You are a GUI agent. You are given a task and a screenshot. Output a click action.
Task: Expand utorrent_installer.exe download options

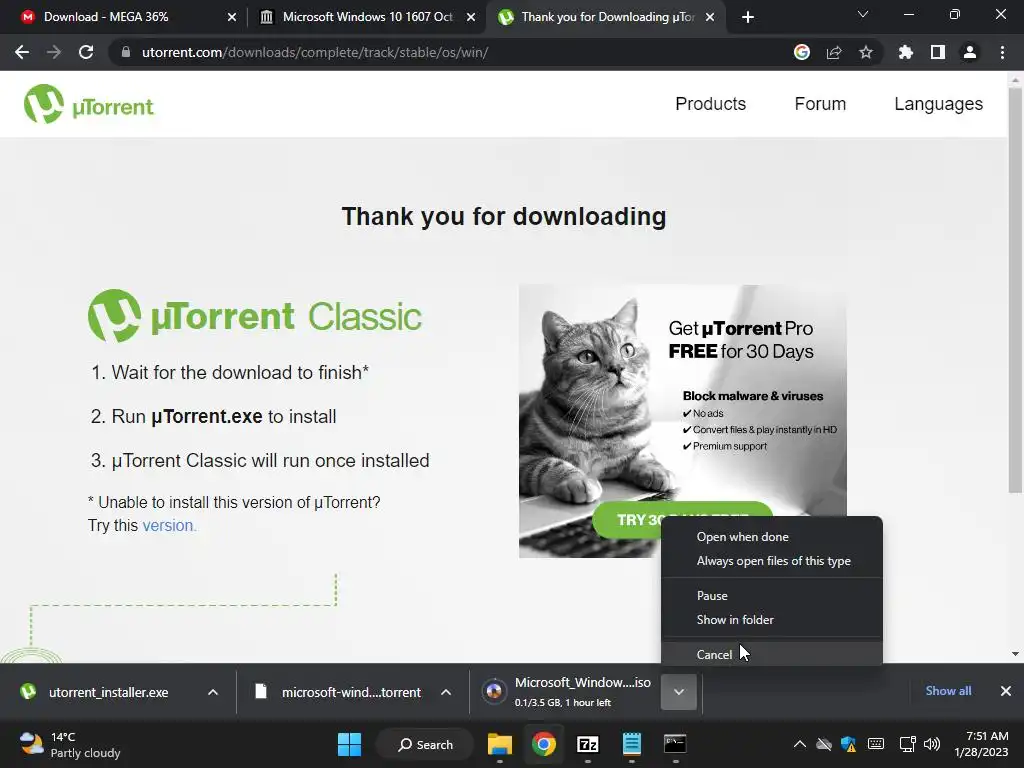coord(213,692)
